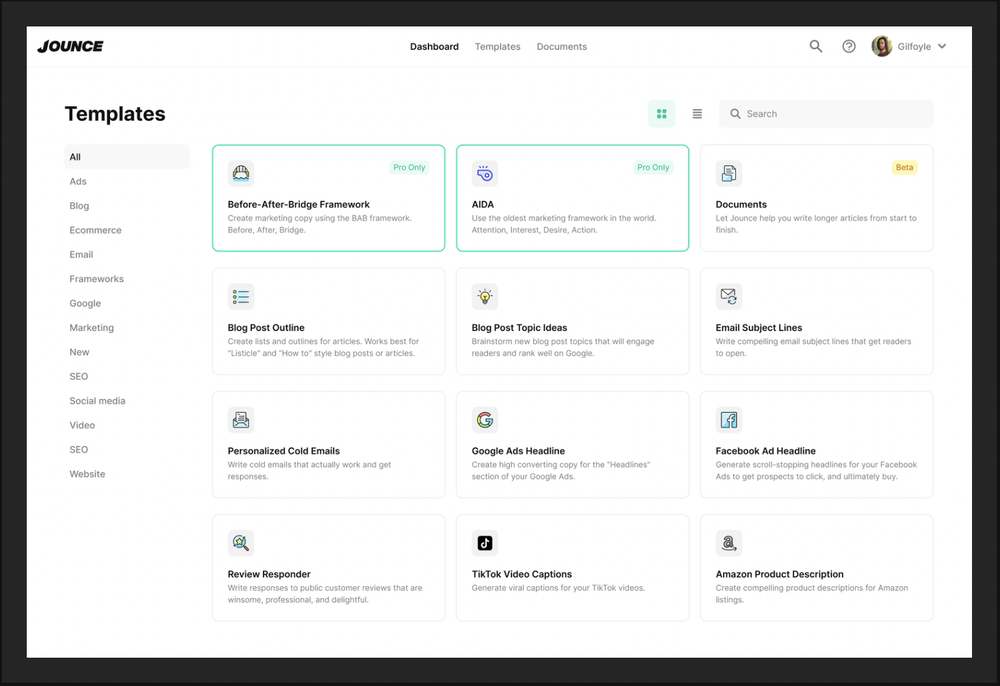Click the Personalized Cold Emails letter icon
This screenshot has width=1000, height=686.
coord(241,420)
